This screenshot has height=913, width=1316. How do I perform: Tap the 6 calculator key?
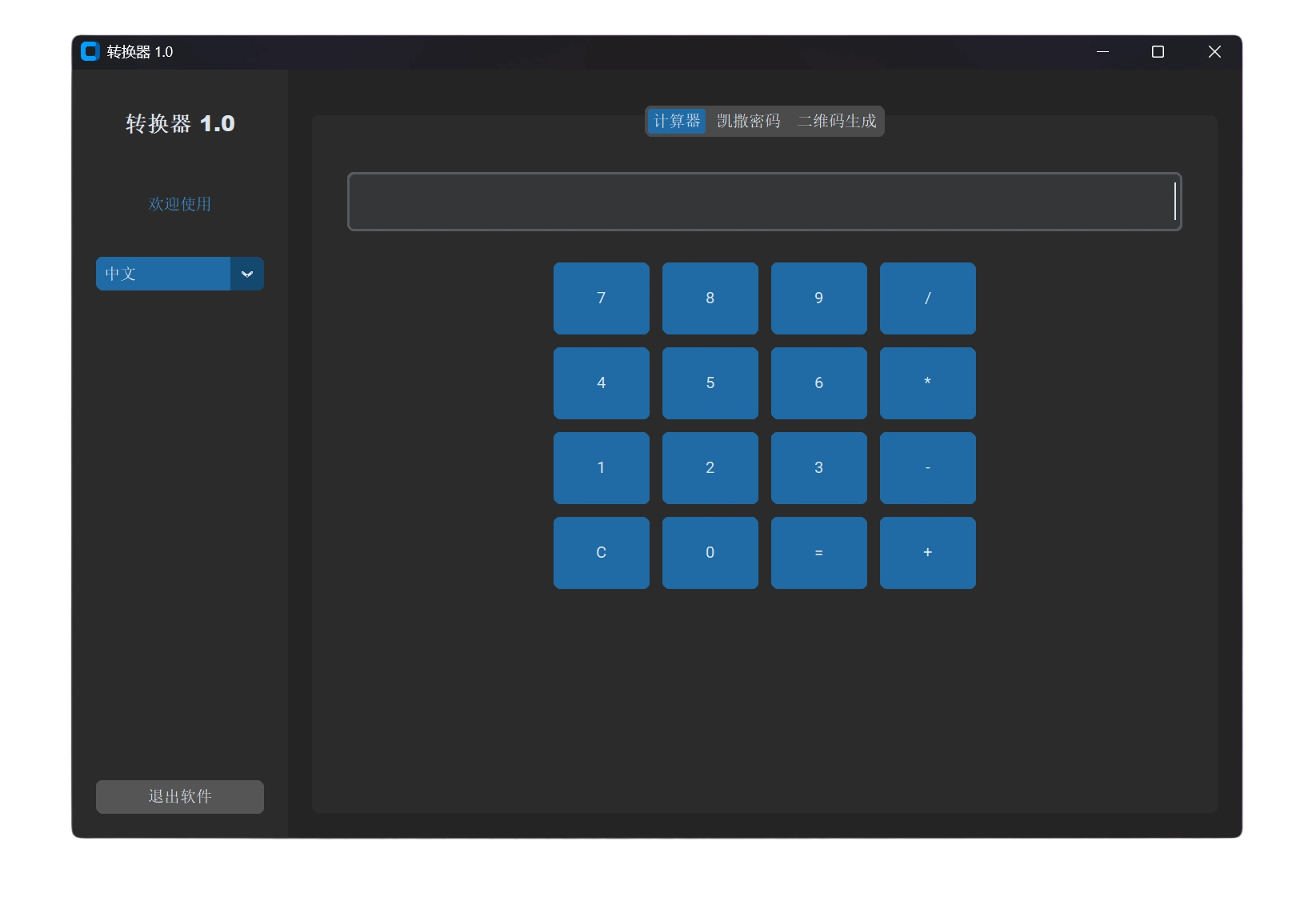pos(819,383)
